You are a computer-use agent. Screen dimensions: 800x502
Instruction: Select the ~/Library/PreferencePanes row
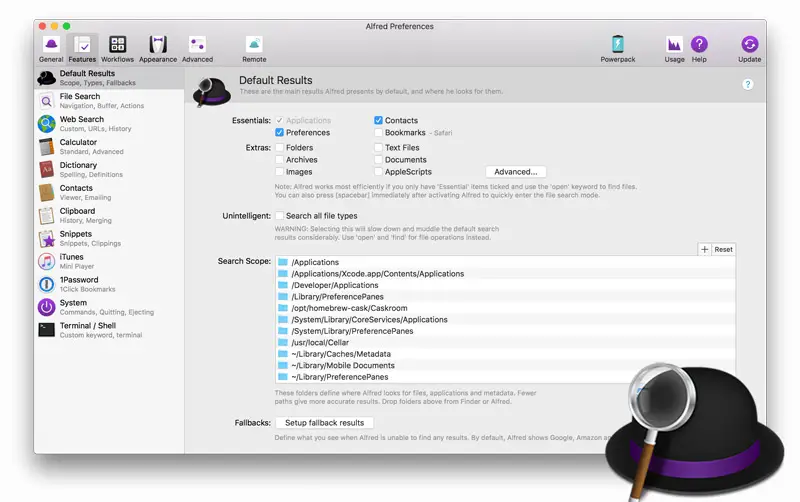pyautogui.click(x=505, y=377)
